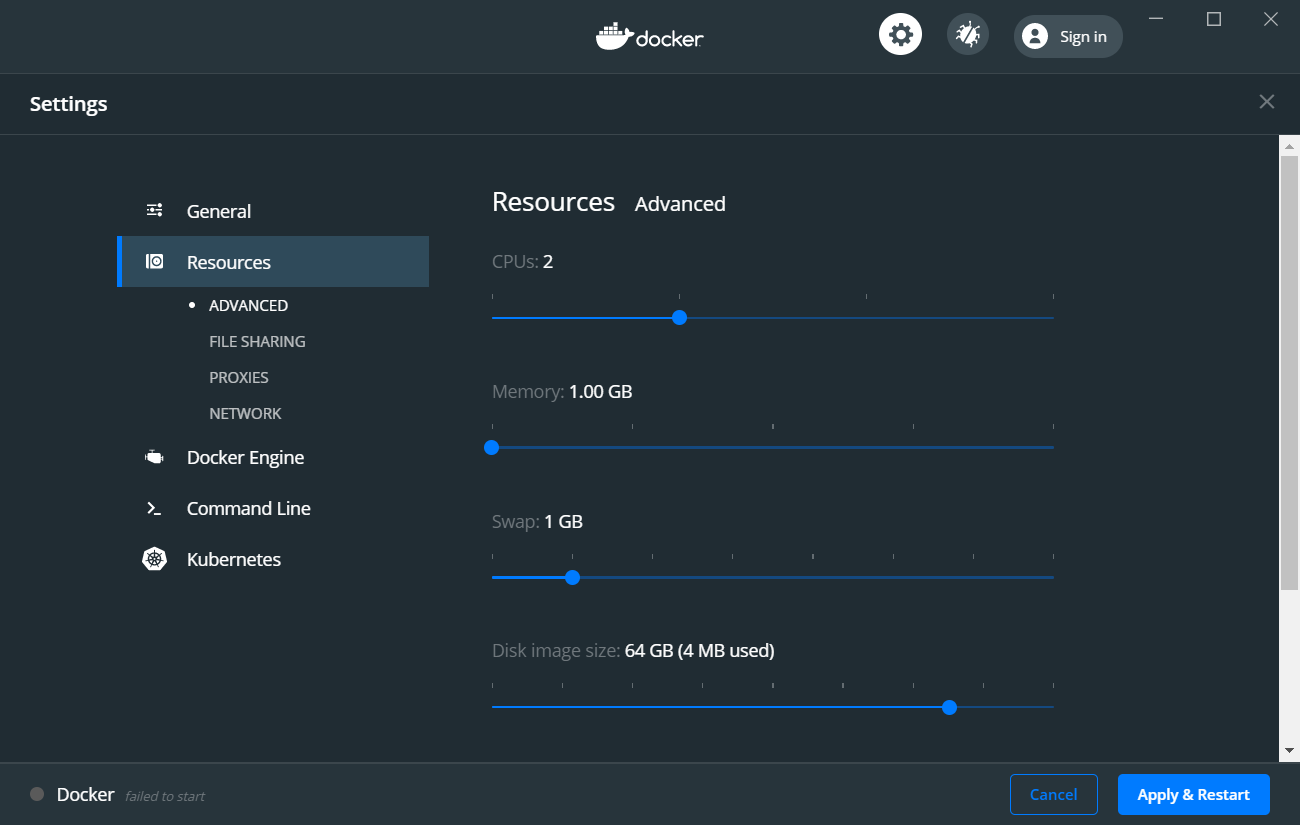Open settings via the gear icon

900,35
